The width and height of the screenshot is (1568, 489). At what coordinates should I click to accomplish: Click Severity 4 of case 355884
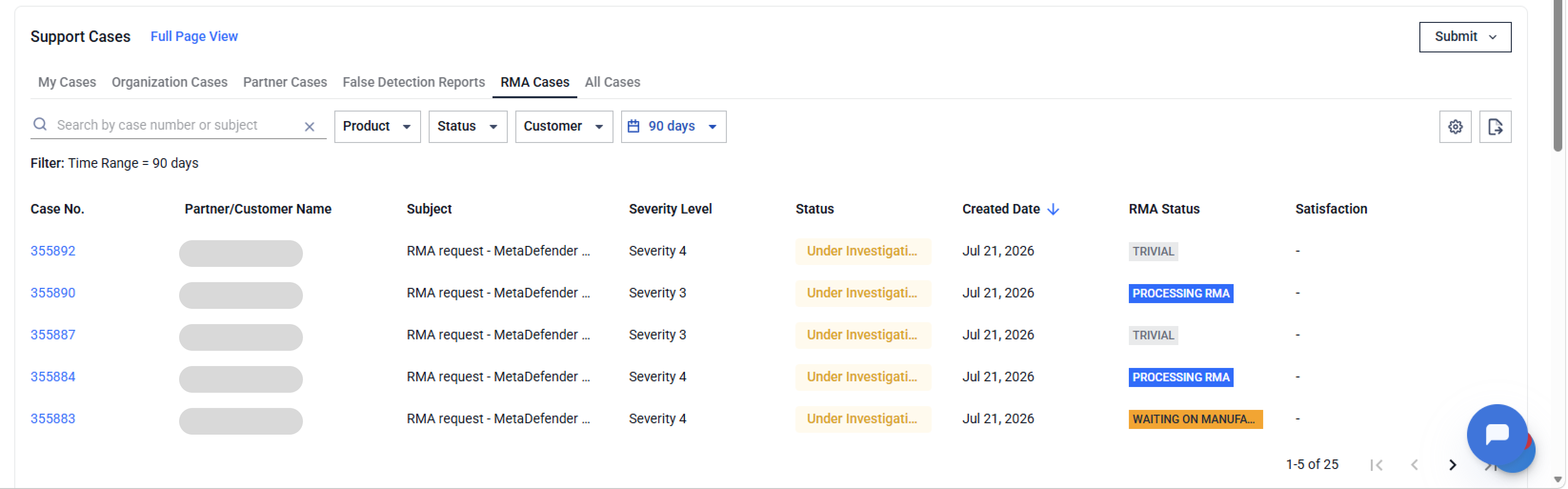click(x=657, y=377)
